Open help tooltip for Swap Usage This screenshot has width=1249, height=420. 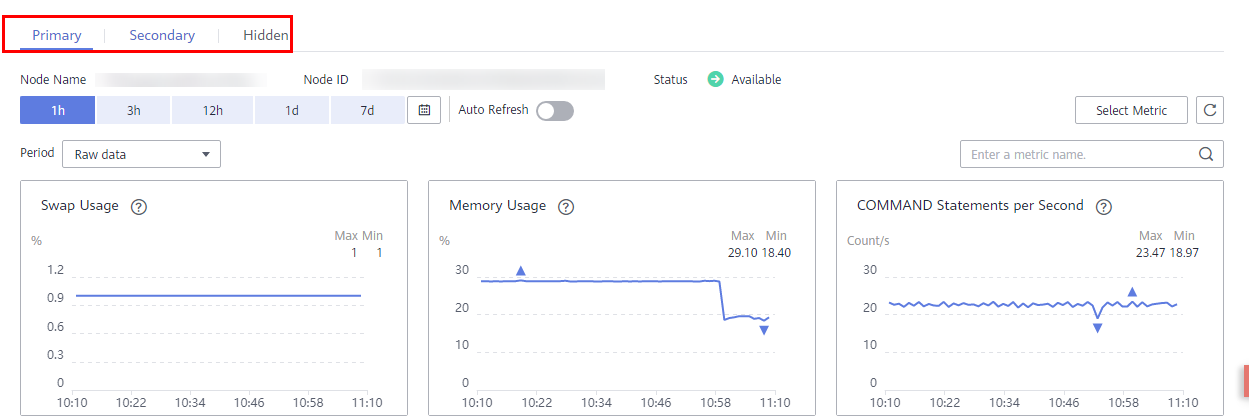tap(139, 207)
